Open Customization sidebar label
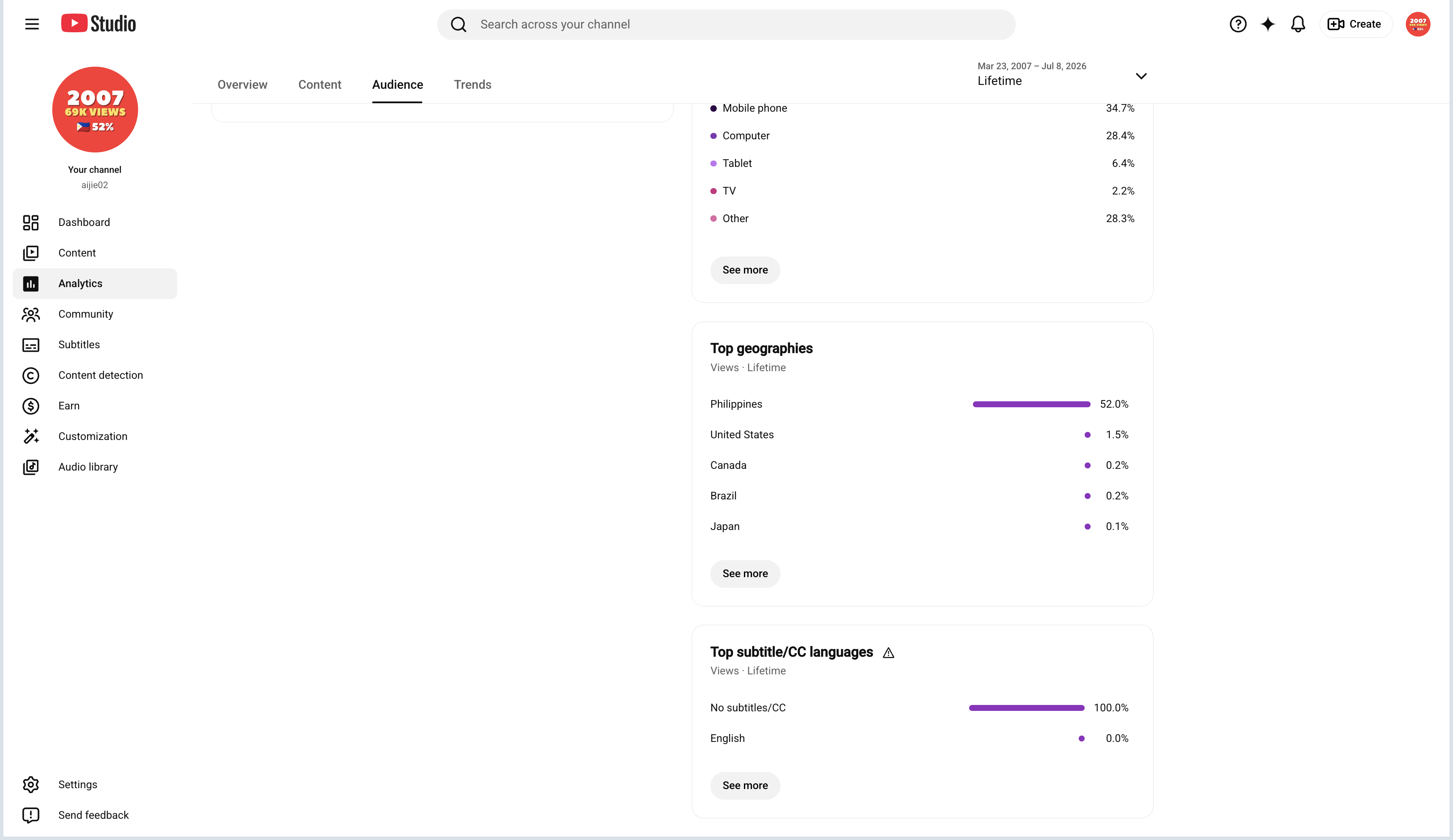 coord(93,437)
